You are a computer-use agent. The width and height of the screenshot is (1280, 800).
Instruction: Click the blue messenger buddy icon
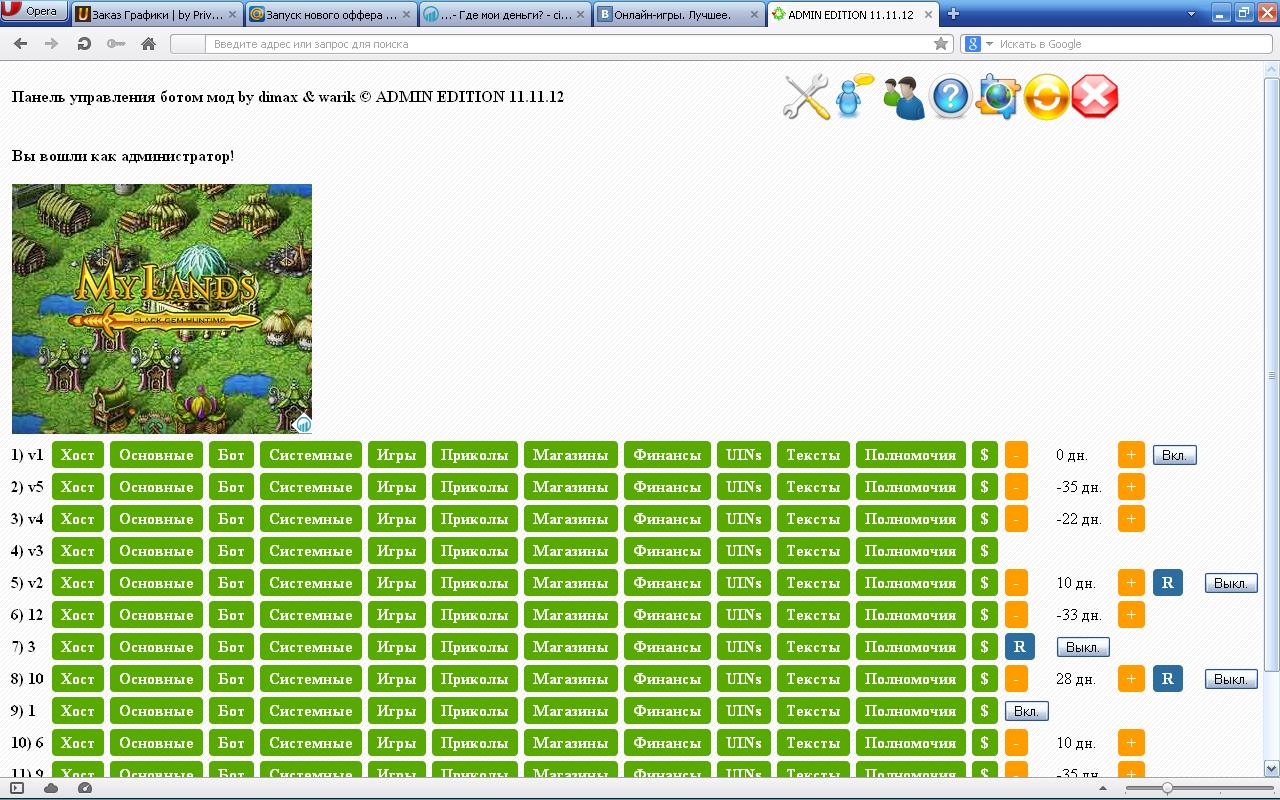pos(852,96)
